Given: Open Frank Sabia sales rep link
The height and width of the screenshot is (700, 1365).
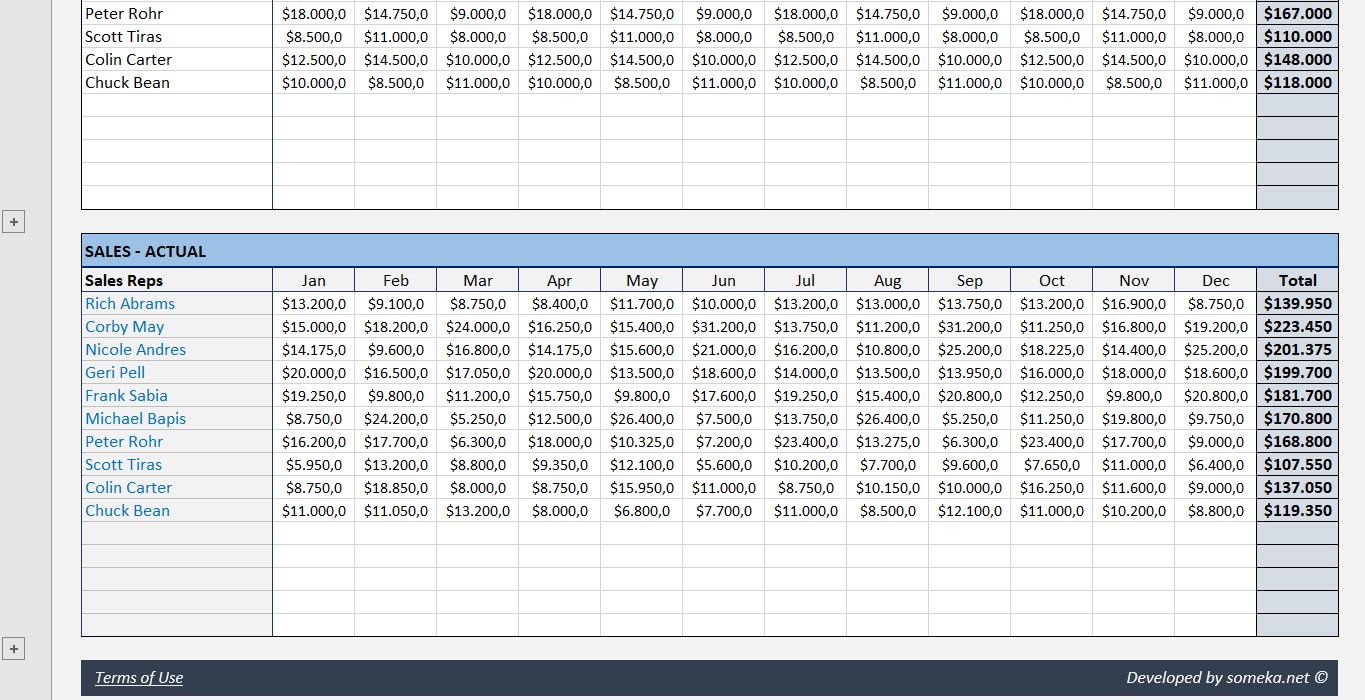Looking at the screenshot, I should (126, 395).
